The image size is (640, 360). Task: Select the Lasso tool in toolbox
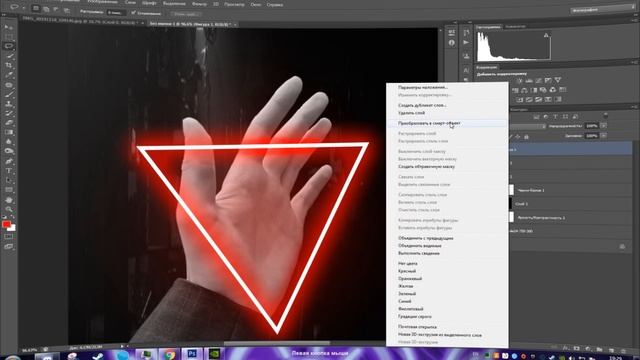point(9,46)
